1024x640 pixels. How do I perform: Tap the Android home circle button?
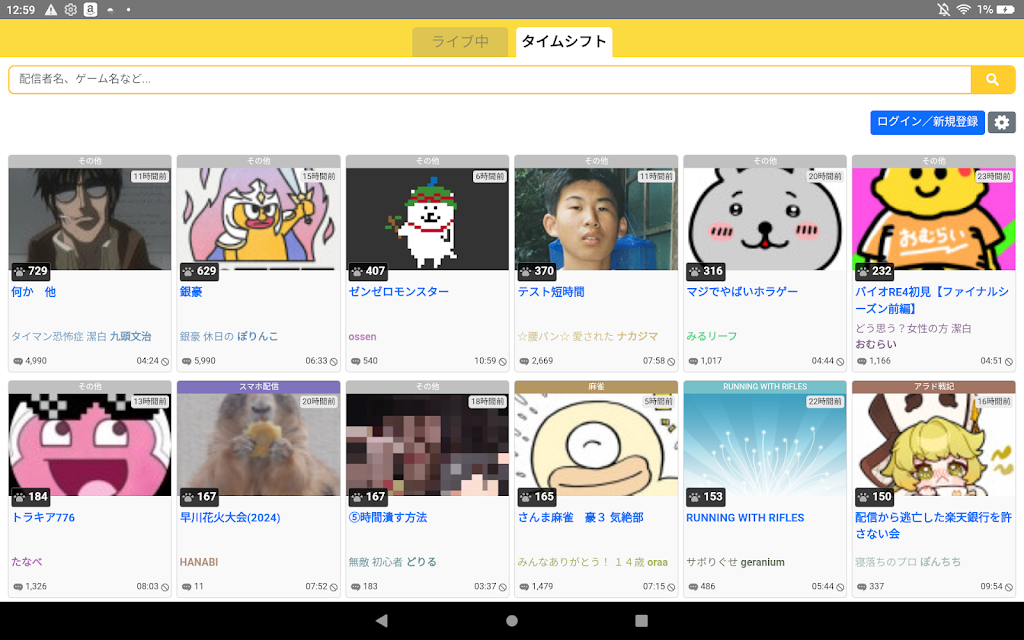click(x=512, y=620)
